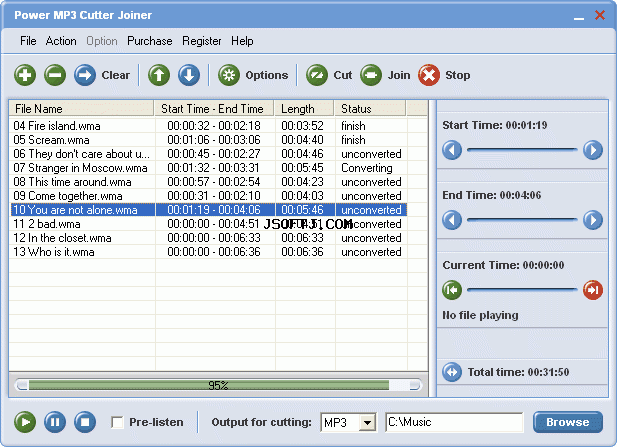Click the Total time double-arrow icon
The width and height of the screenshot is (617, 447).
(x=452, y=372)
